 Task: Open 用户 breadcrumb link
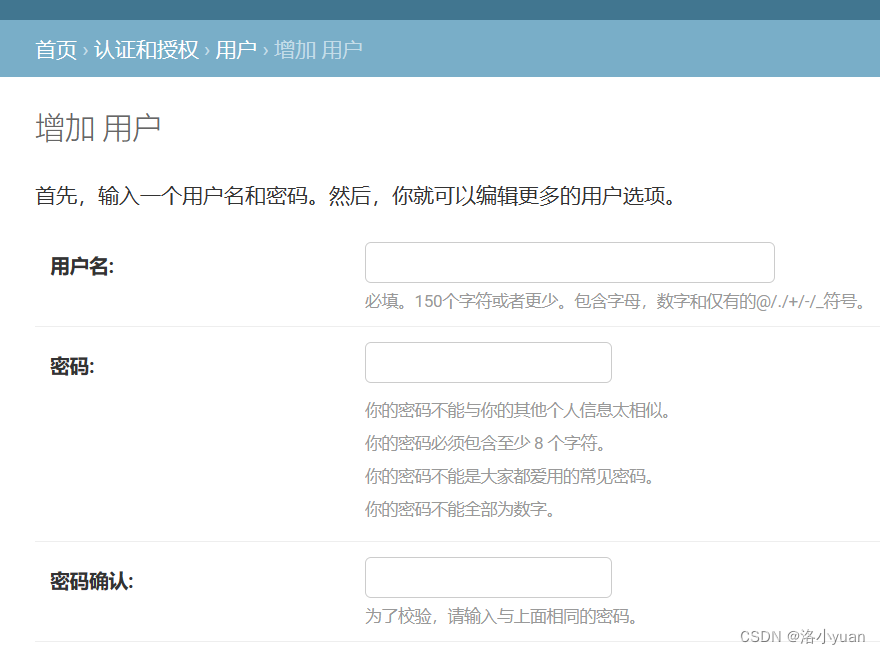tap(236, 50)
